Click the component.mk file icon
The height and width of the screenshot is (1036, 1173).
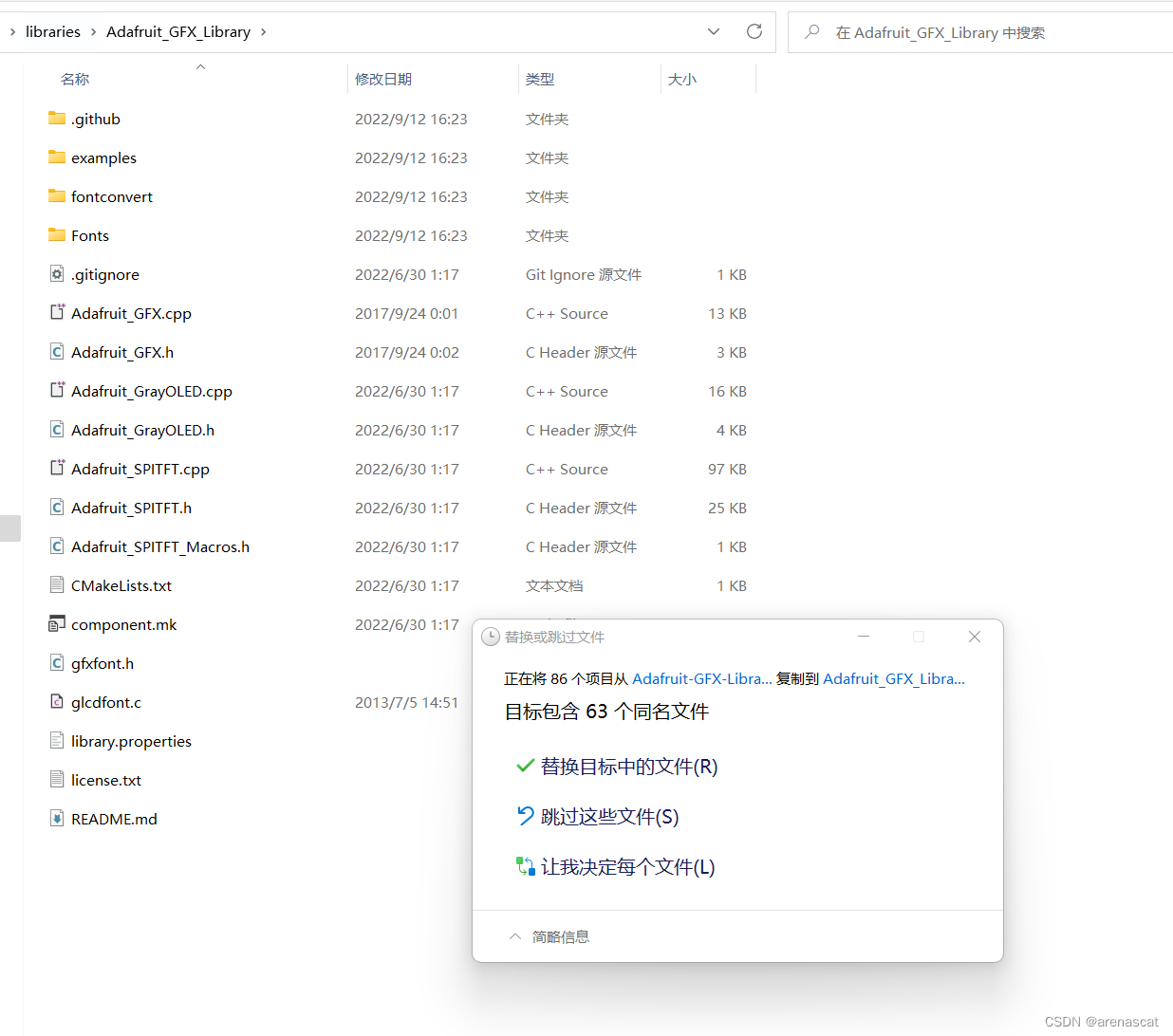click(57, 624)
